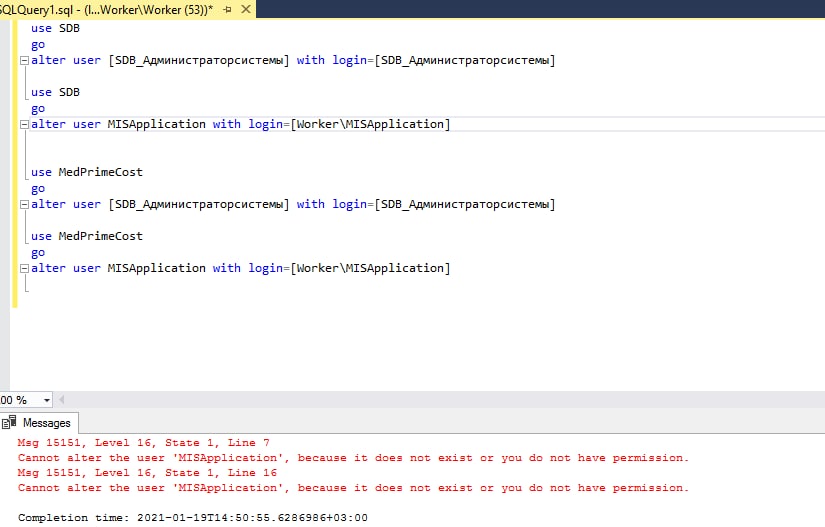Close the SQLQuery1.sql tab
Image resolution: width=825 pixels, height=527 pixels.
(246, 9)
